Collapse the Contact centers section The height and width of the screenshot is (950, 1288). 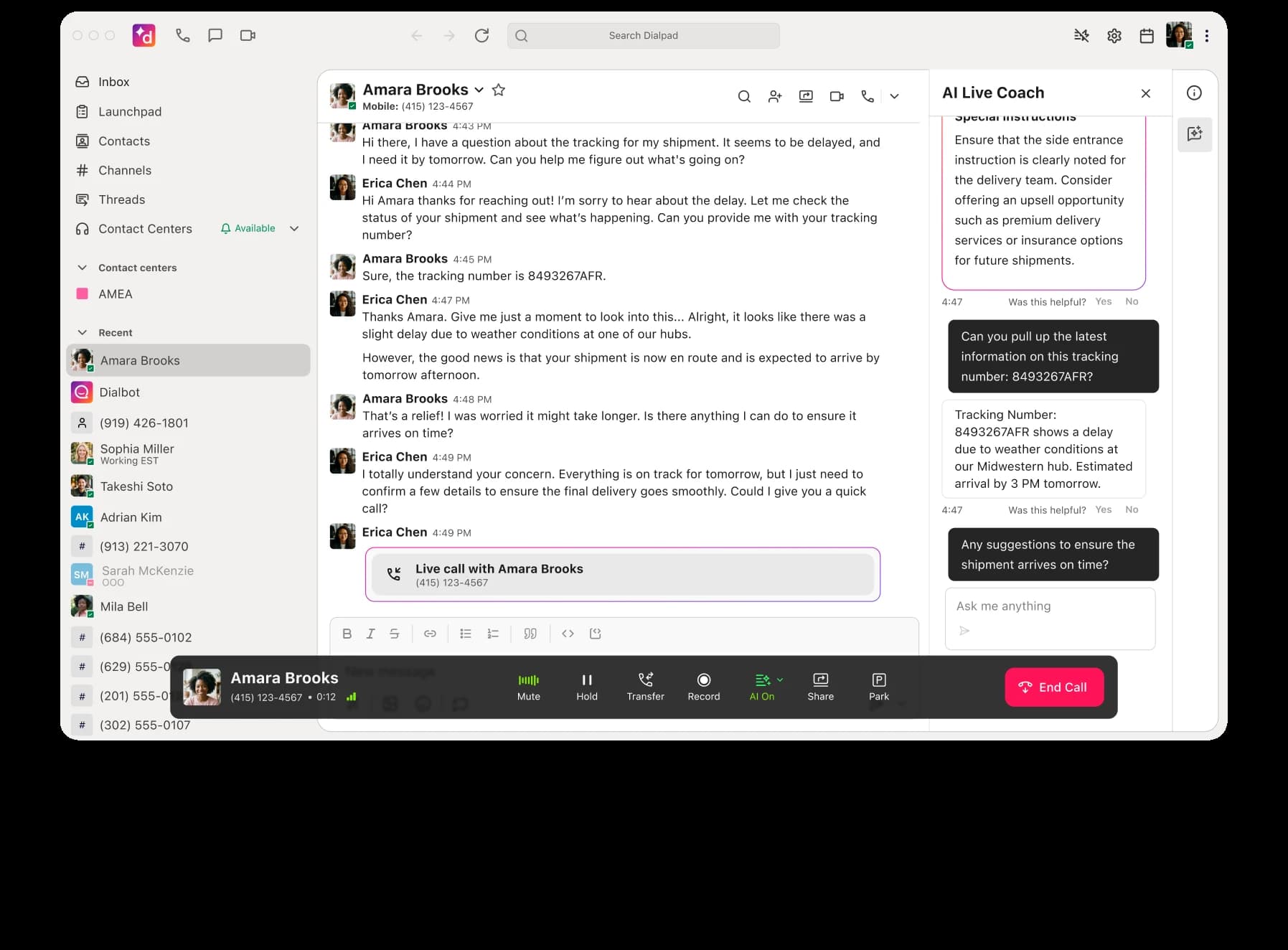(83, 268)
